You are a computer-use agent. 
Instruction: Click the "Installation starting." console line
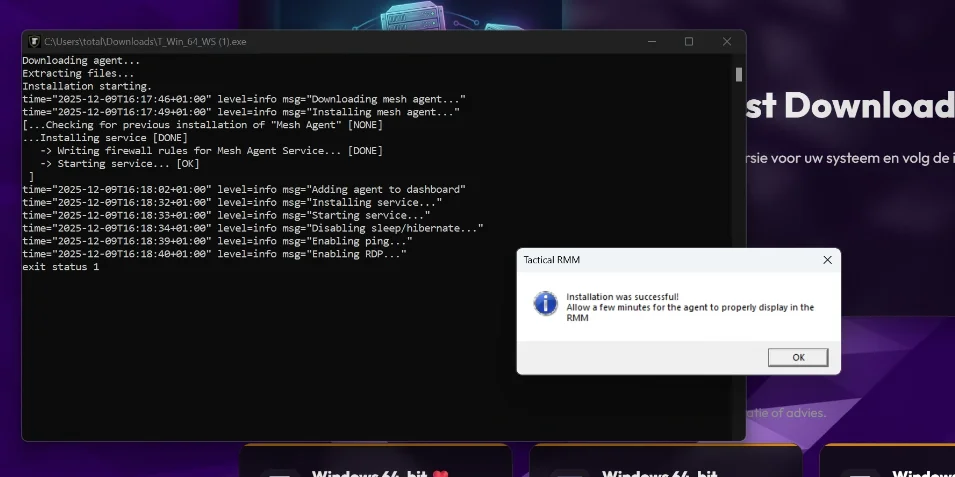[x=87, y=87]
